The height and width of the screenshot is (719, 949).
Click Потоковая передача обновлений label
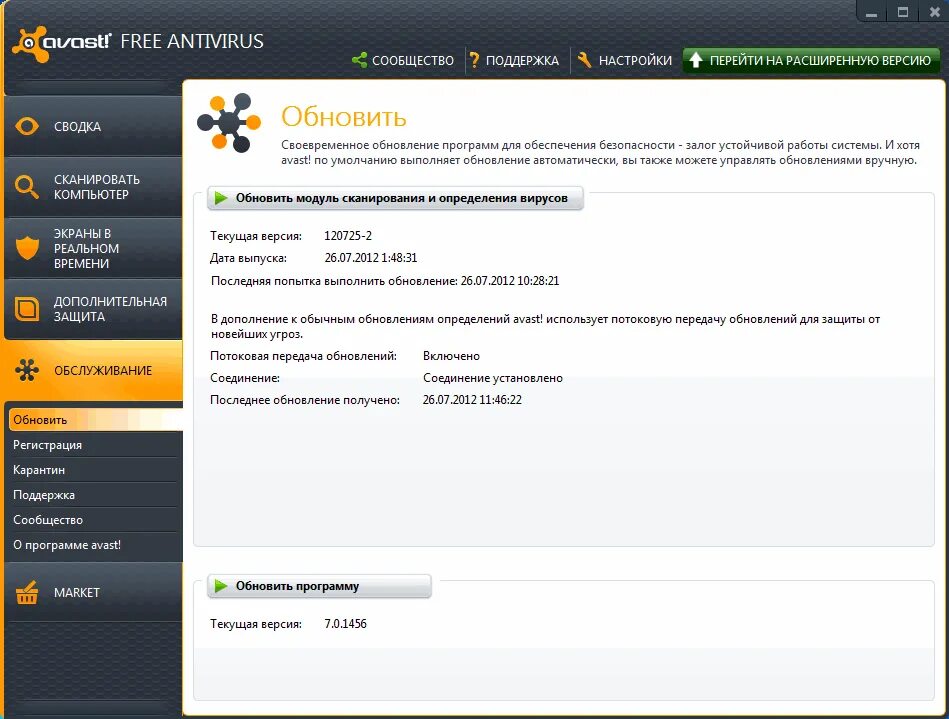(303, 356)
